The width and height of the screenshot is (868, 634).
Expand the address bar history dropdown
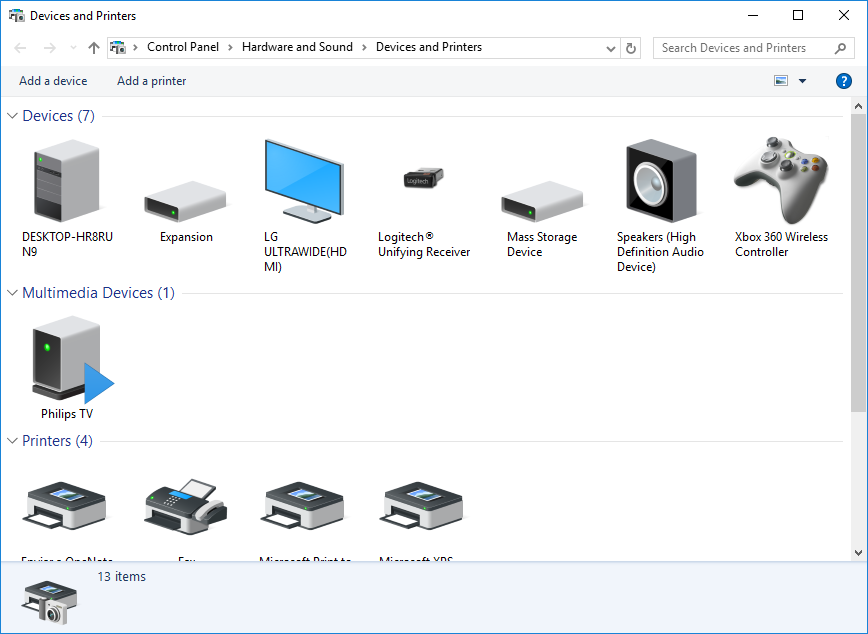611,48
